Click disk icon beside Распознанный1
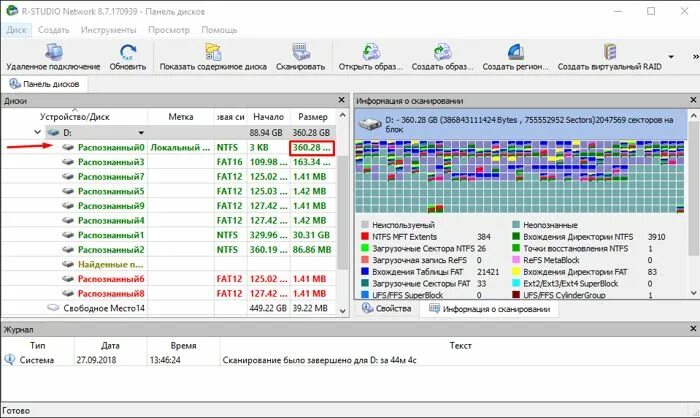Viewport: 700px width, 418px height. coord(68,235)
